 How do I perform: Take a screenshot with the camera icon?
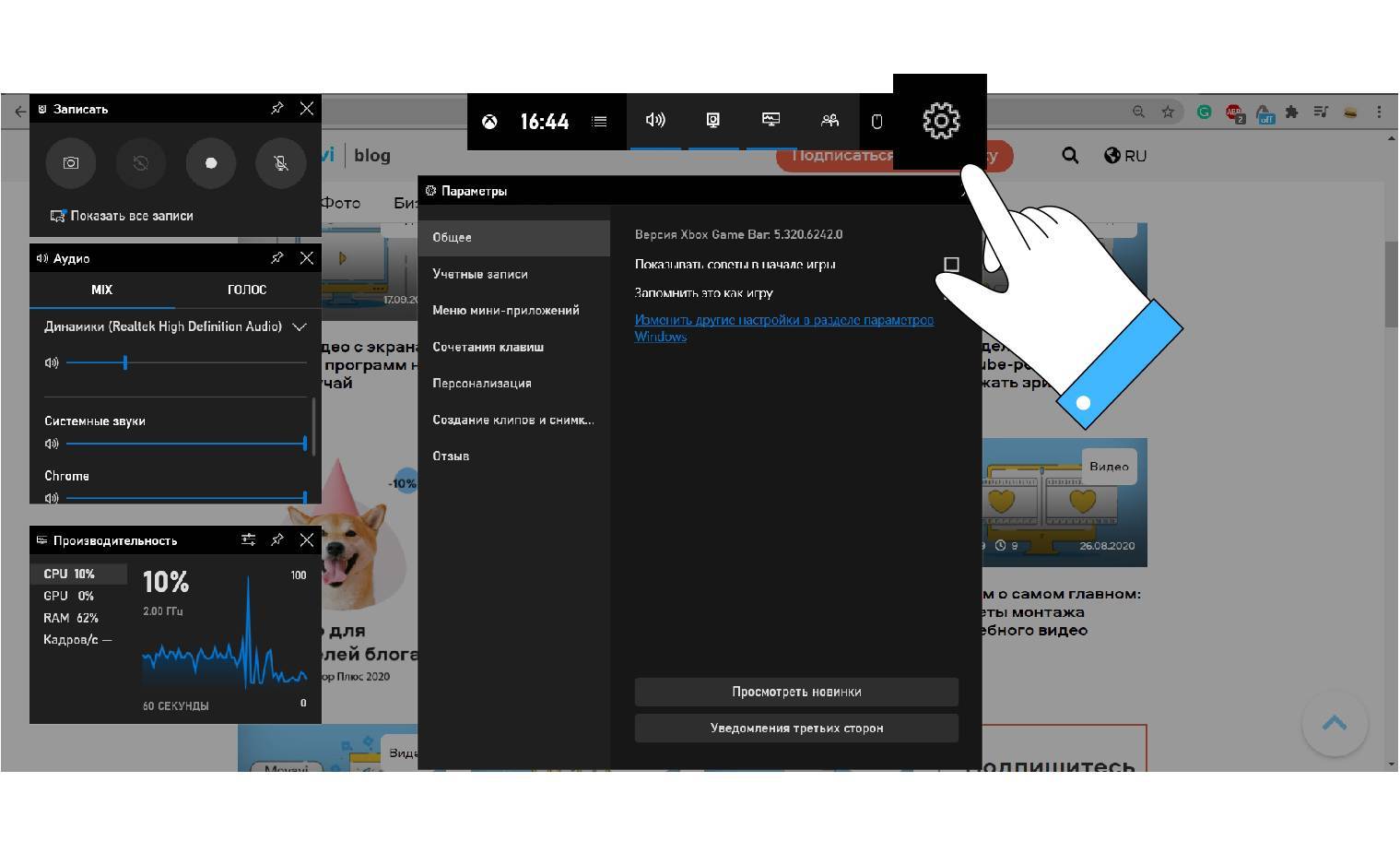pyautogui.click(x=71, y=163)
